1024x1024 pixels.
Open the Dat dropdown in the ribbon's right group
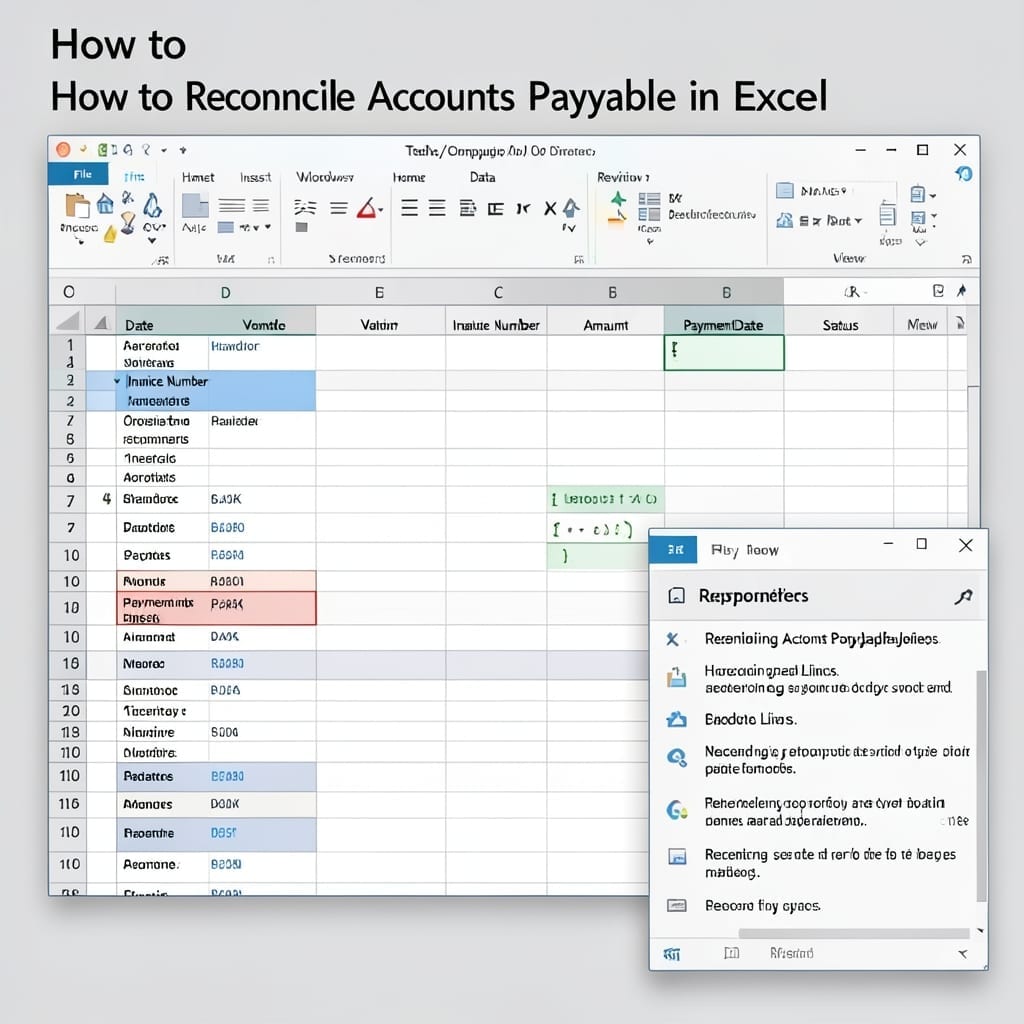point(857,221)
